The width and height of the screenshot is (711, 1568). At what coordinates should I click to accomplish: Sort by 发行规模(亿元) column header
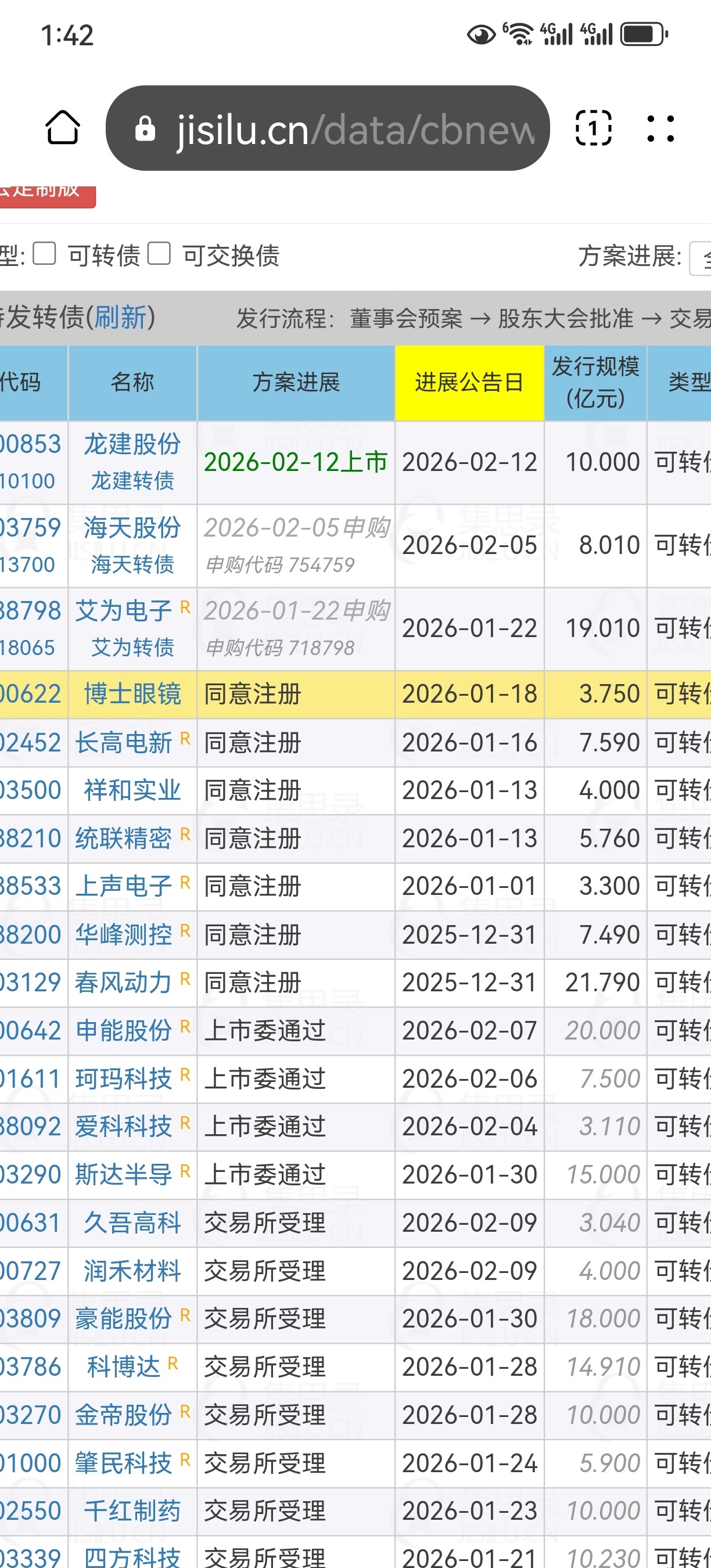[595, 383]
